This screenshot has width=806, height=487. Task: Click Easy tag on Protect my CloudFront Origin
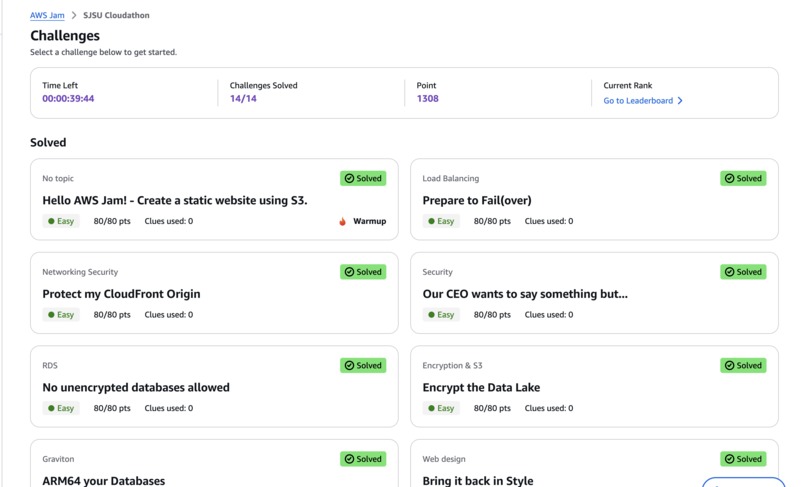click(61, 315)
